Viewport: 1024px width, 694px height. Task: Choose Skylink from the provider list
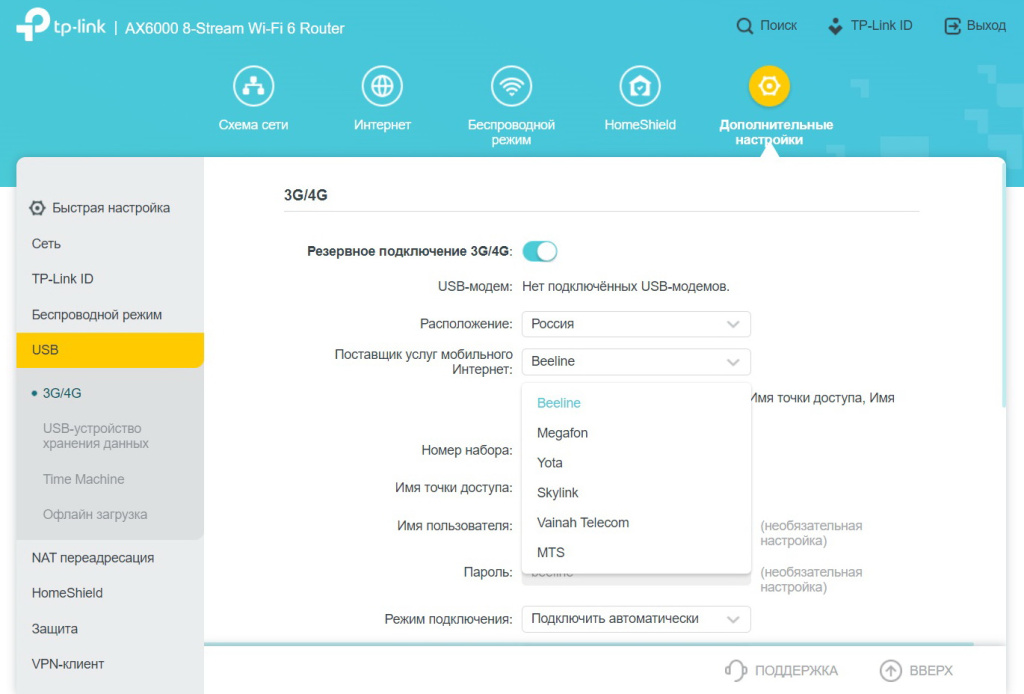coord(636,493)
